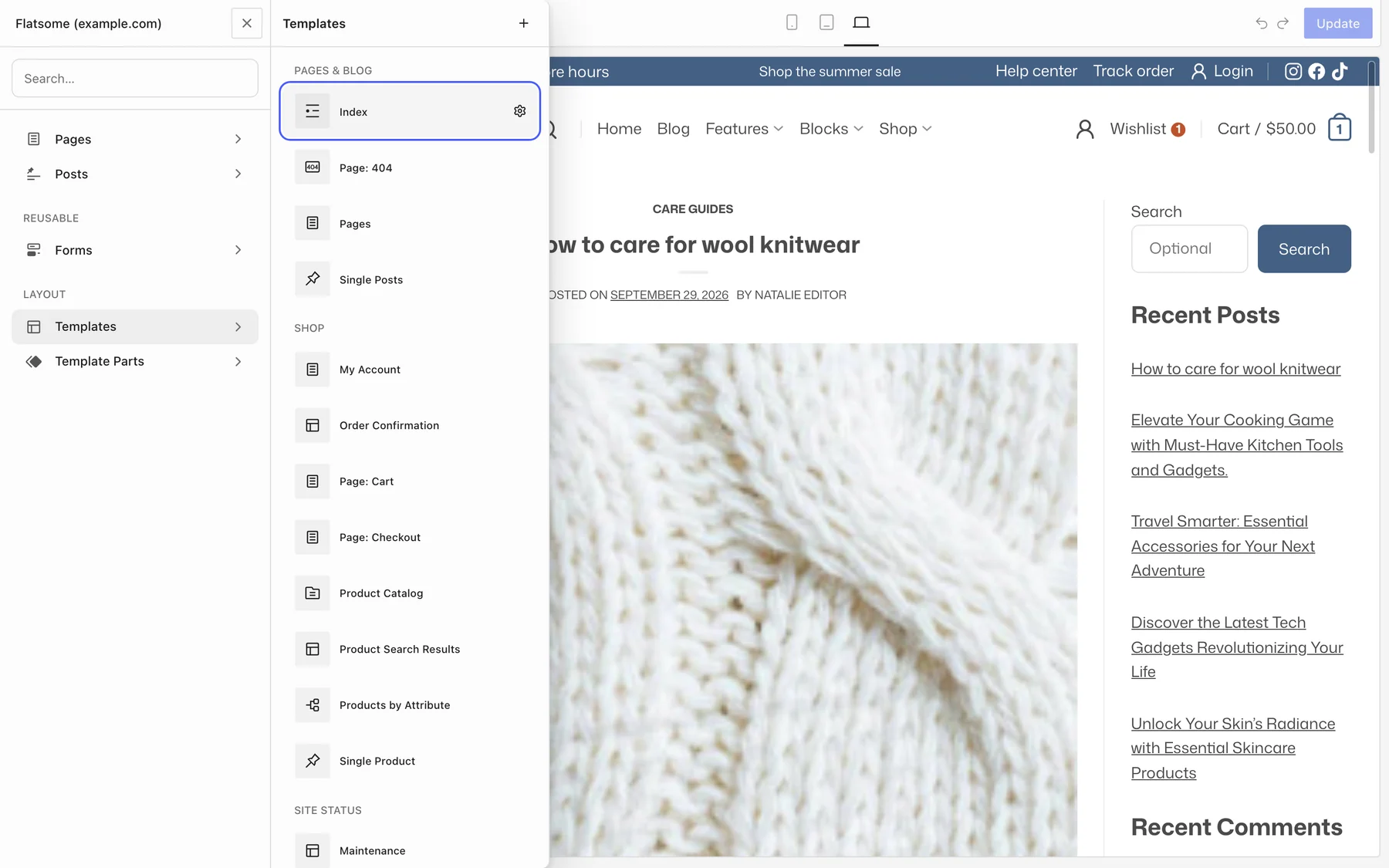The height and width of the screenshot is (868, 1389).
Task: Click the sidebar Search... input field
Action: (135, 78)
